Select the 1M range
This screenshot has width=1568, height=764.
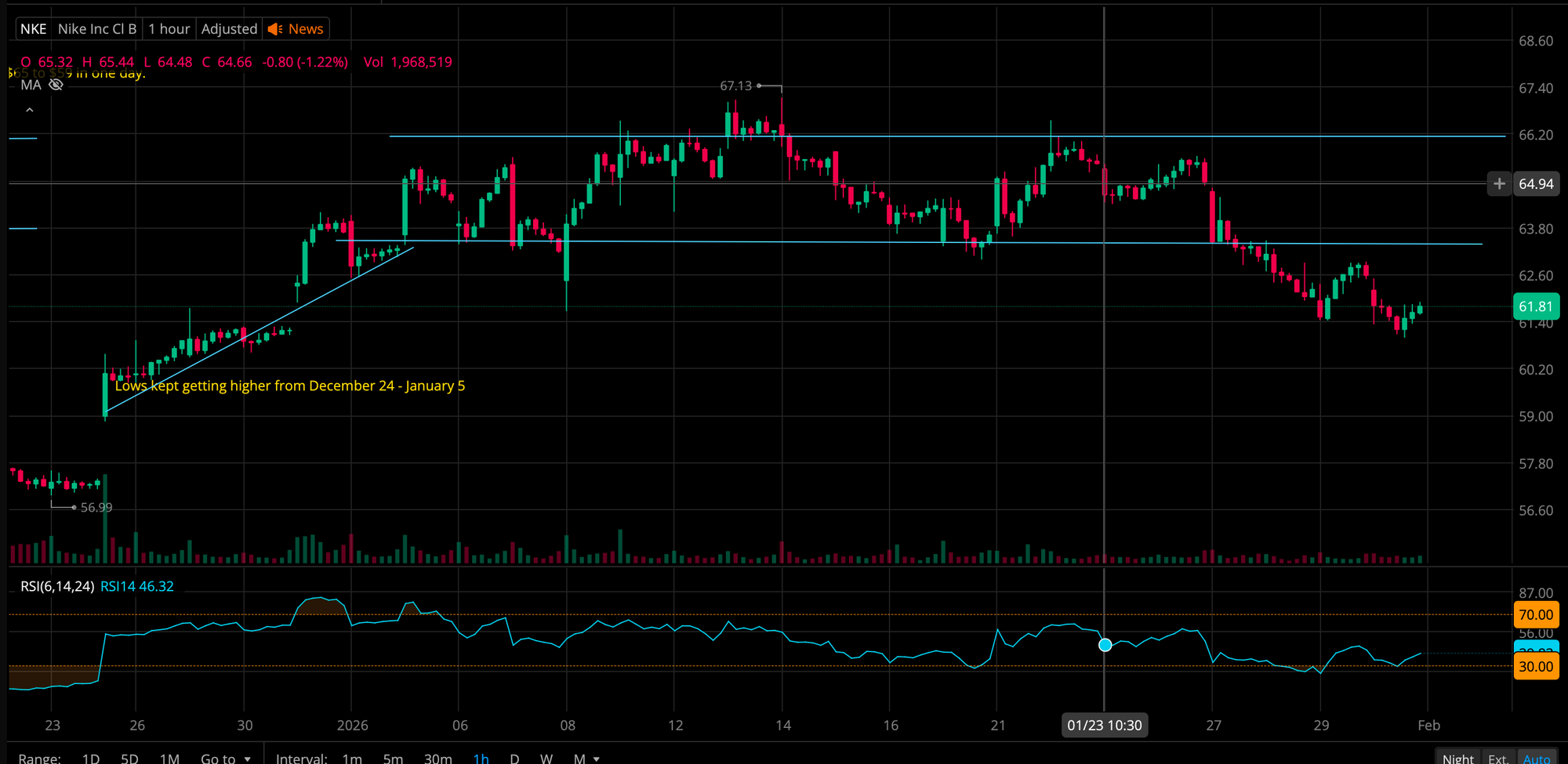click(169, 758)
